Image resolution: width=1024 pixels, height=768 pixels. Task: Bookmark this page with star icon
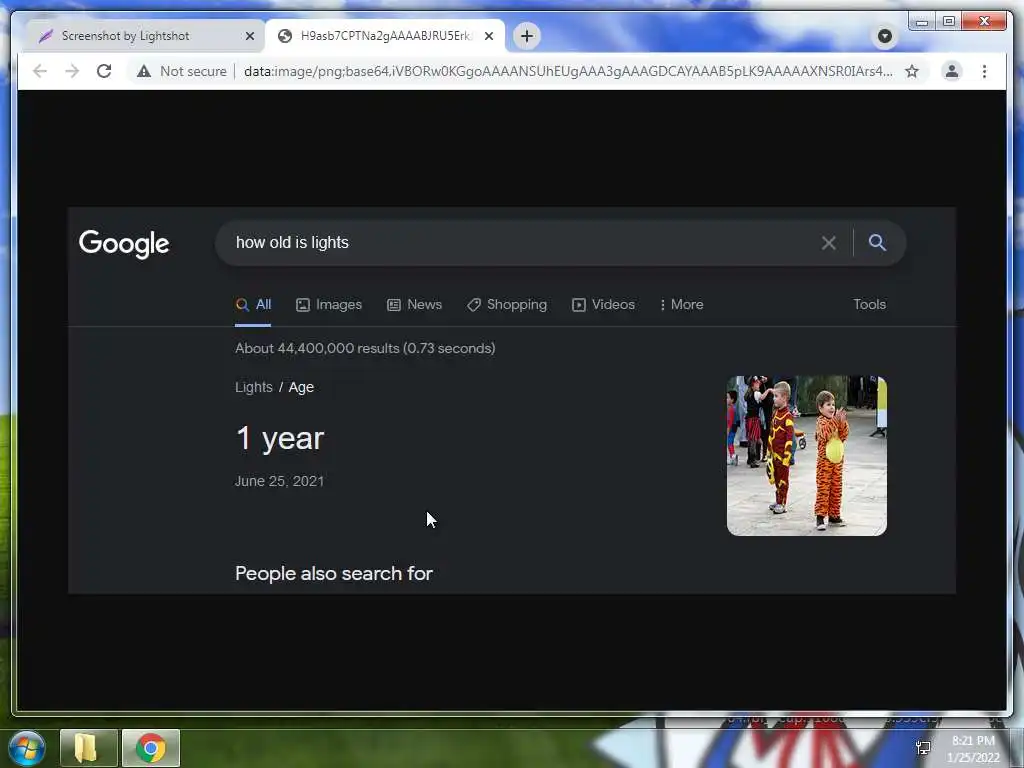pos(912,71)
